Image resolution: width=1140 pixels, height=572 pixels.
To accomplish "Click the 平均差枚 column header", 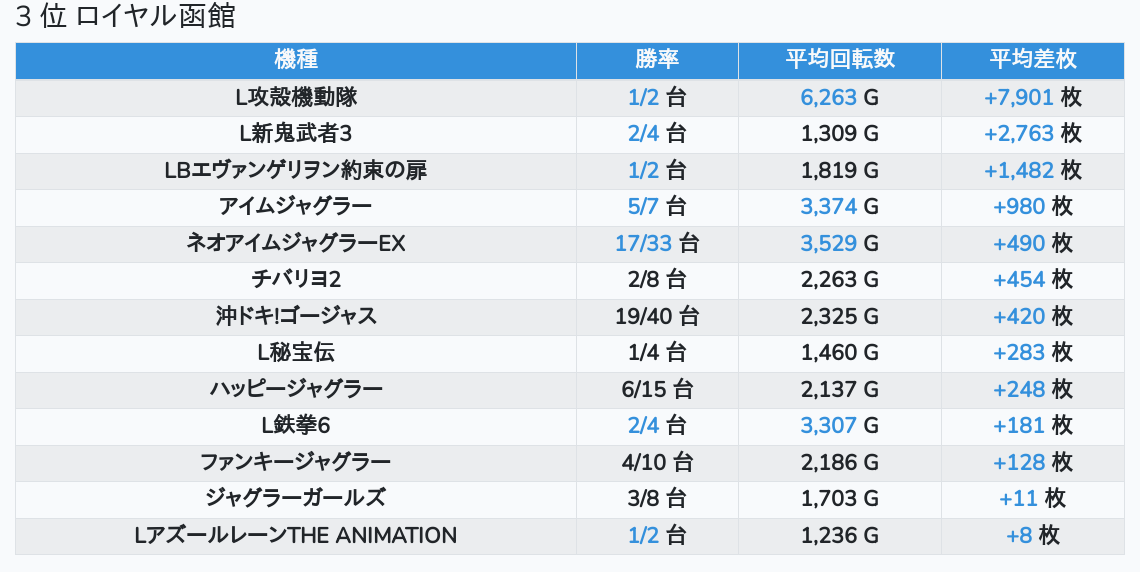I will point(1032,60).
